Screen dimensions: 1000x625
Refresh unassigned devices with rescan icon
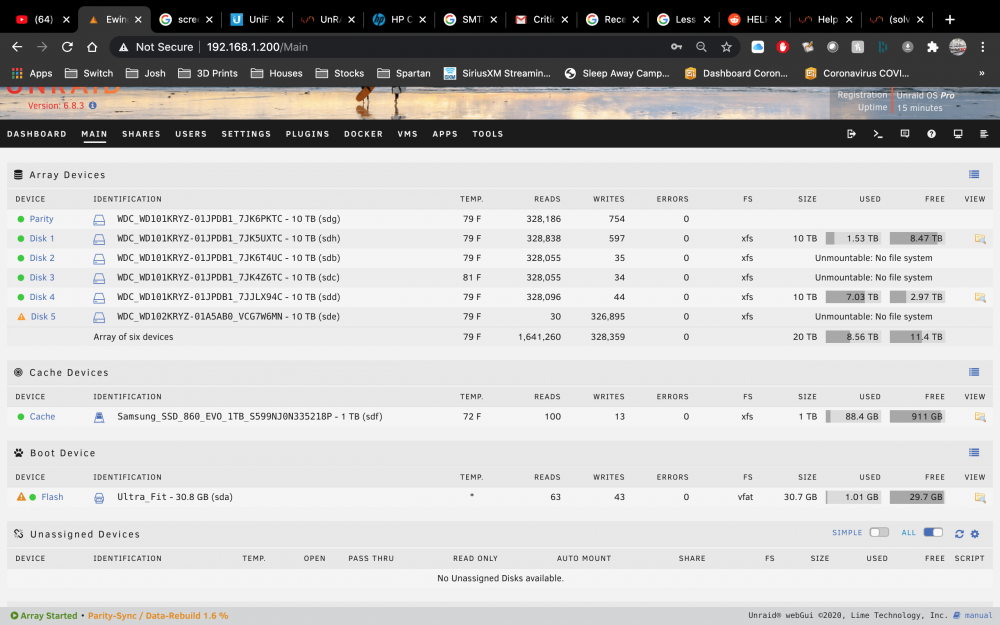[x=959, y=534]
